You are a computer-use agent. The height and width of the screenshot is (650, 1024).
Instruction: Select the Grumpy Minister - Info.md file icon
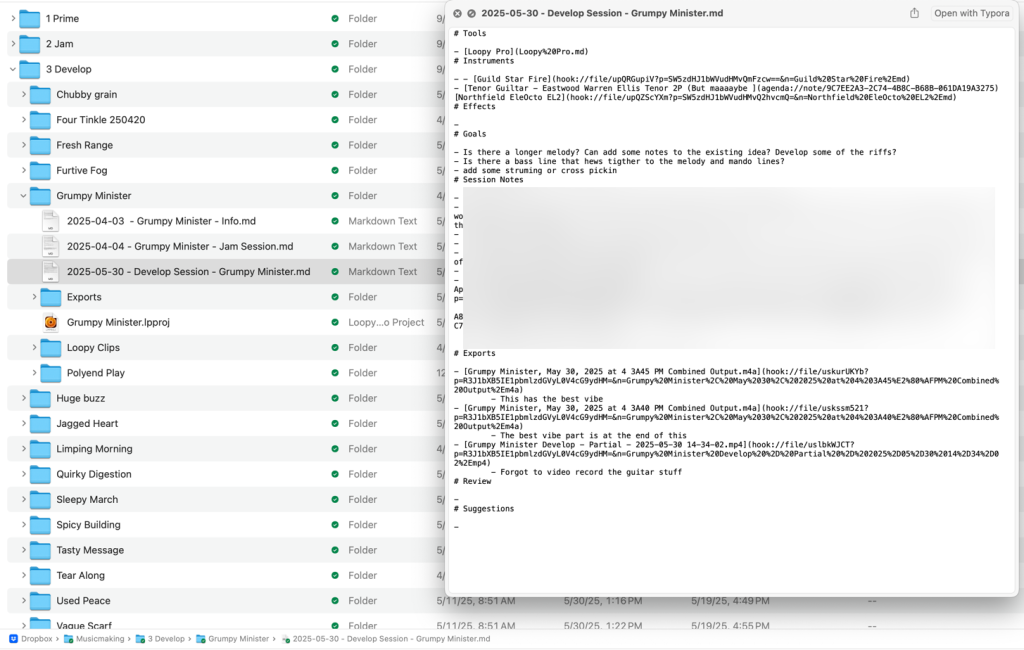click(51, 221)
